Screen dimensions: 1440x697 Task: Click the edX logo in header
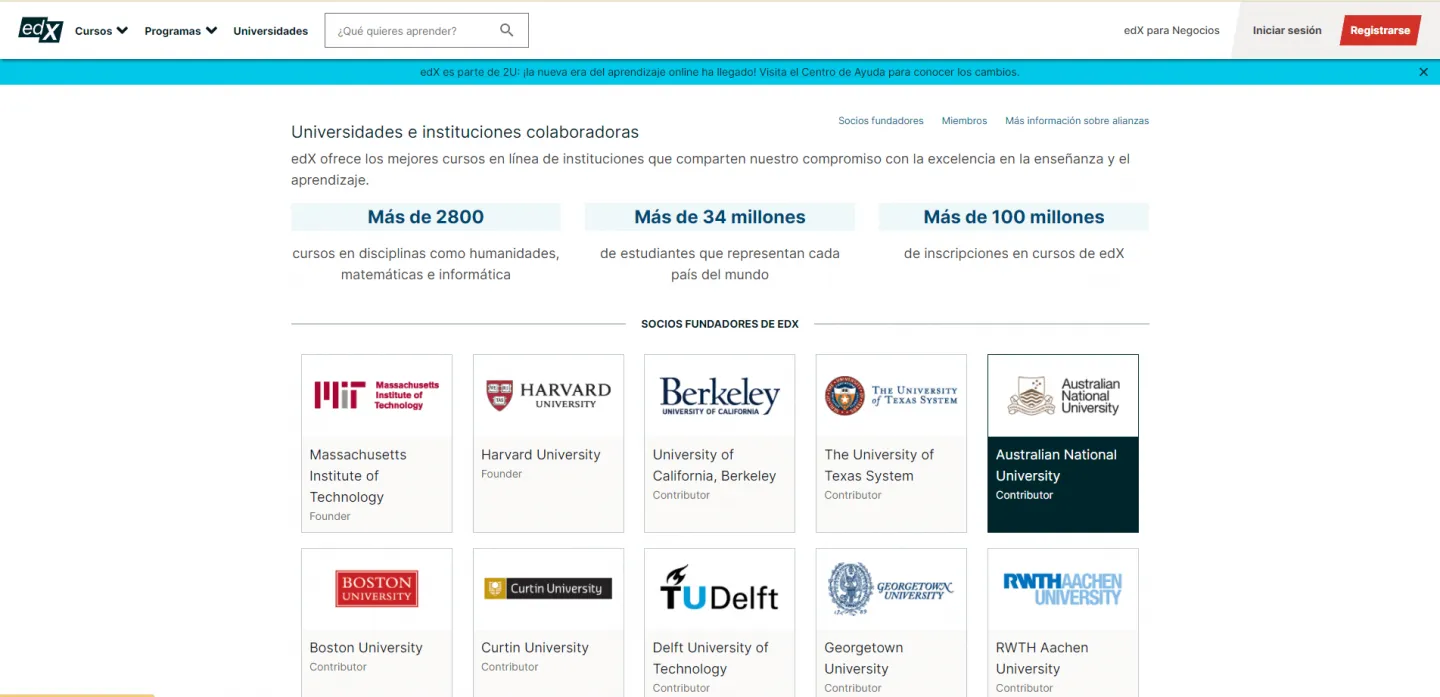click(40, 30)
